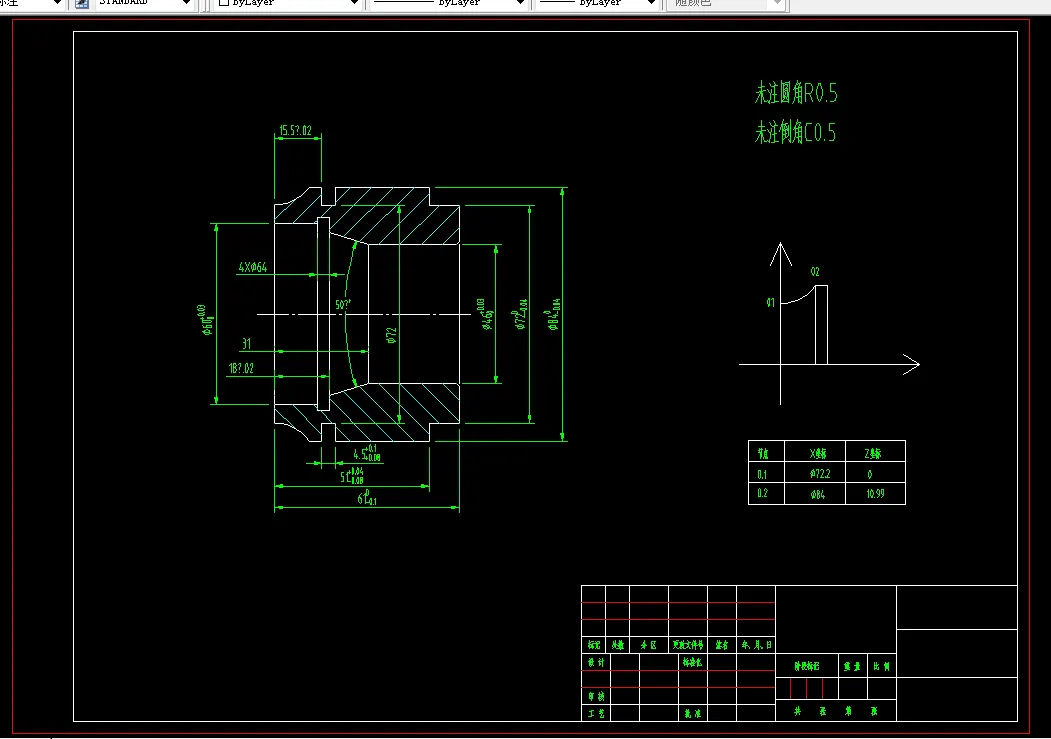Screen dimensions: 1051x739
Task: Click the Φ72.2 table cell
Action: tap(815, 474)
